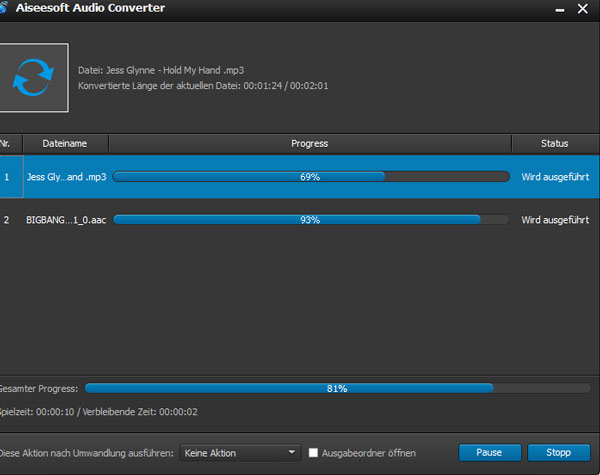Viewport: 600px width, 475px height.
Task: Click the 81% overall progress bar
Action: click(337, 387)
